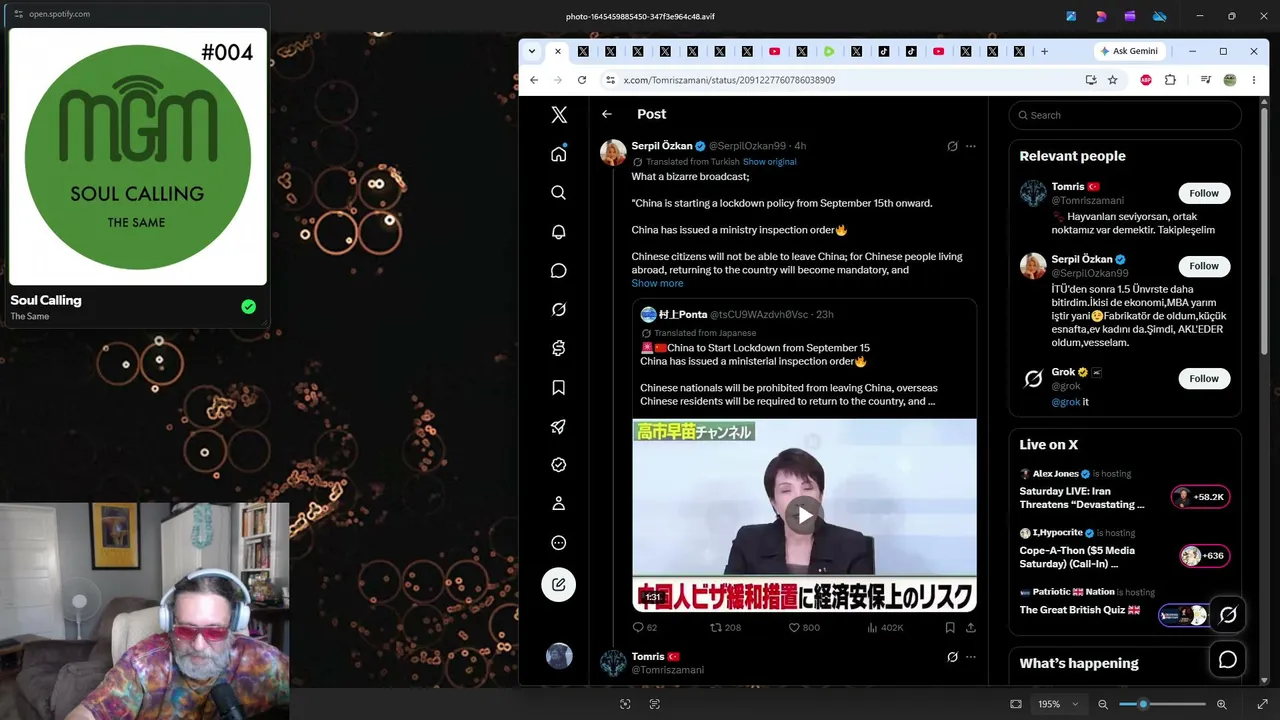
Task: Click fit-to-window icon in photo viewer
Action: 1016,704
